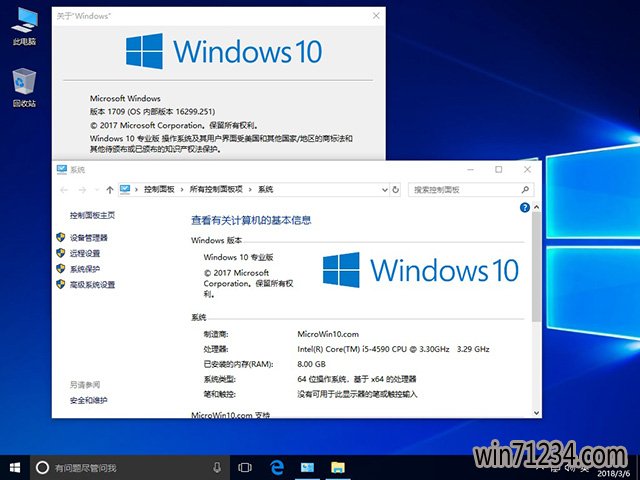
Task: Open 安全和维护 link
Action: 88,400
